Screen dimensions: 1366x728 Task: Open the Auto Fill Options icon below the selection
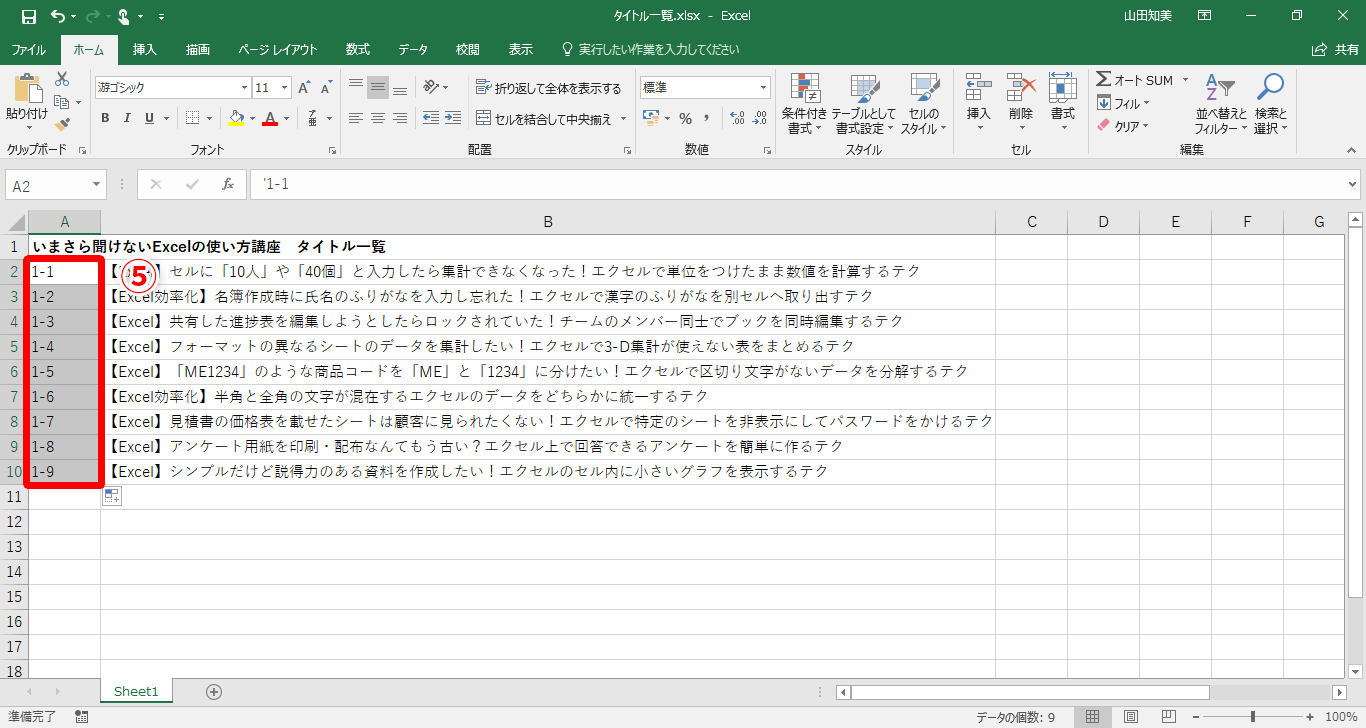point(111,497)
